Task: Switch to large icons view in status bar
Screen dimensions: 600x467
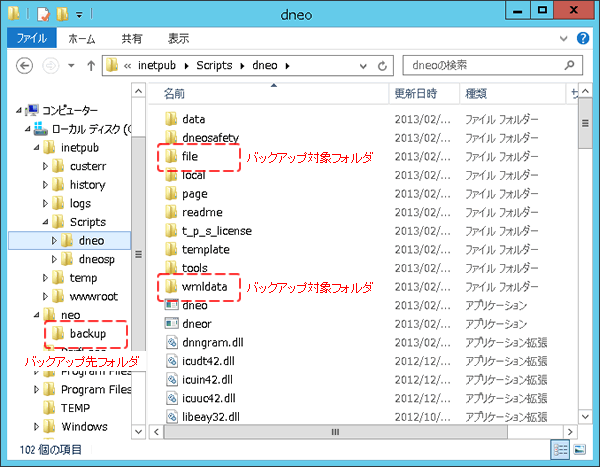Action: [580, 450]
